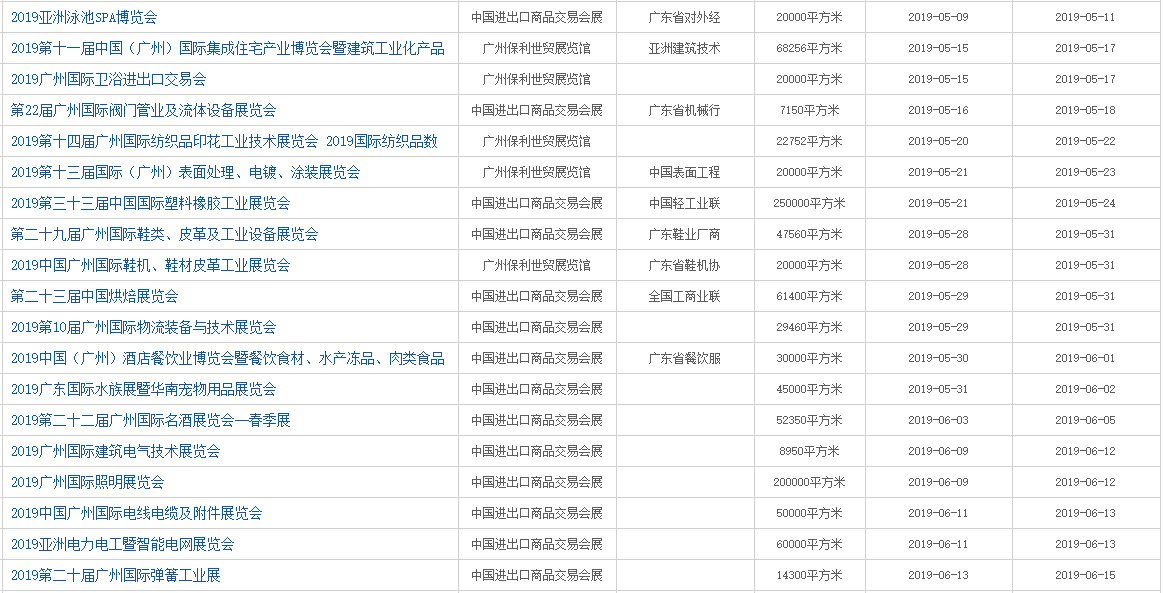Select venue 广州保利世贸展览馆 in 卫浴进出口交易会 row
The image size is (1164, 593).
coord(537,79)
